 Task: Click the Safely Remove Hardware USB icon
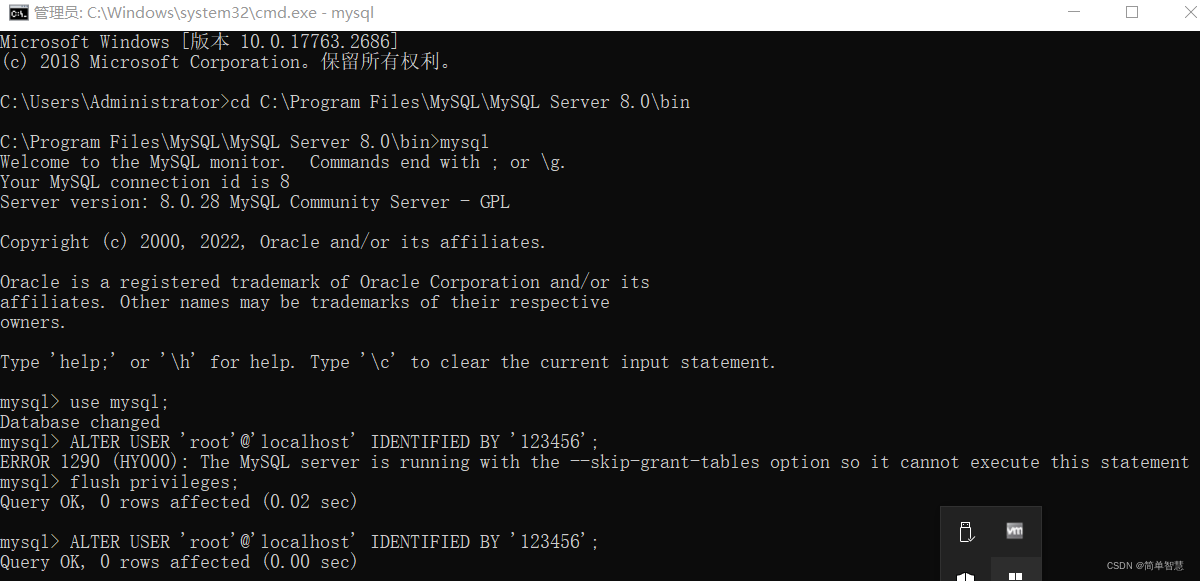965,531
